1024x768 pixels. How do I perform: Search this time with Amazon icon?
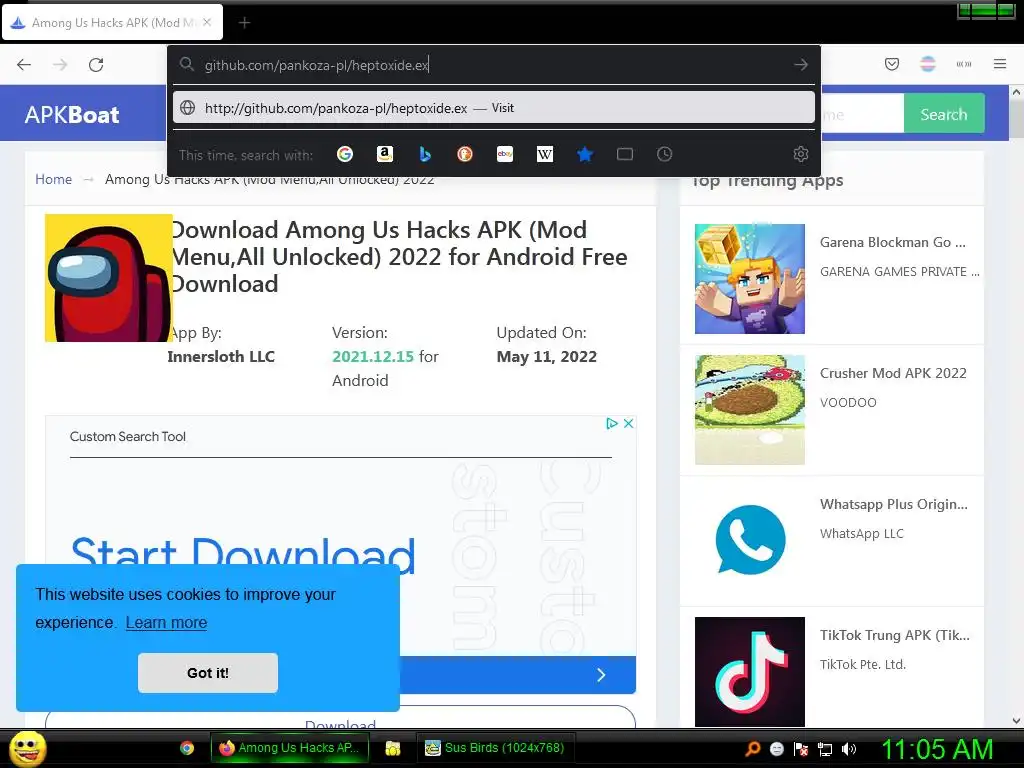point(385,154)
